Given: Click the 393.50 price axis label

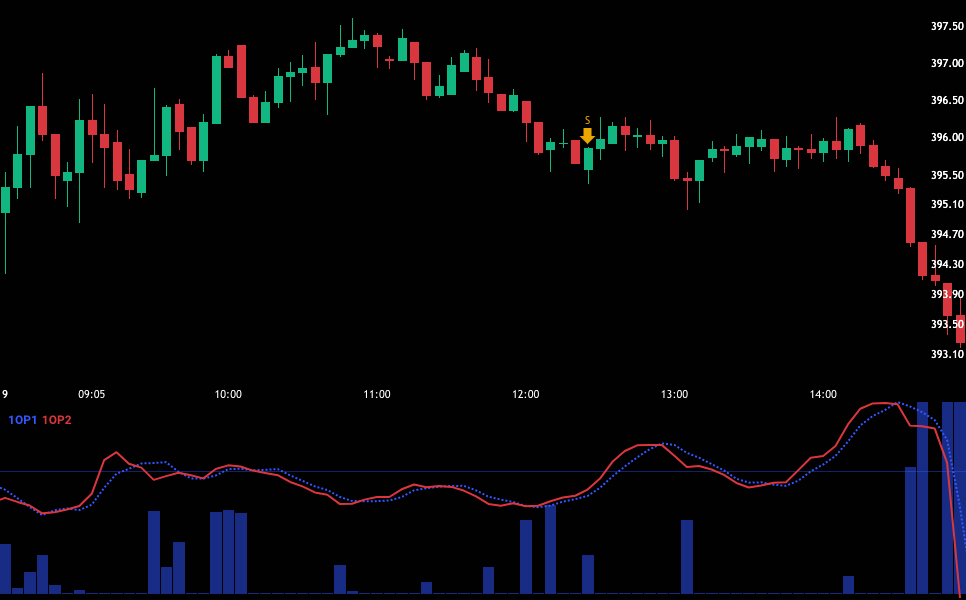Looking at the screenshot, I should [947, 324].
